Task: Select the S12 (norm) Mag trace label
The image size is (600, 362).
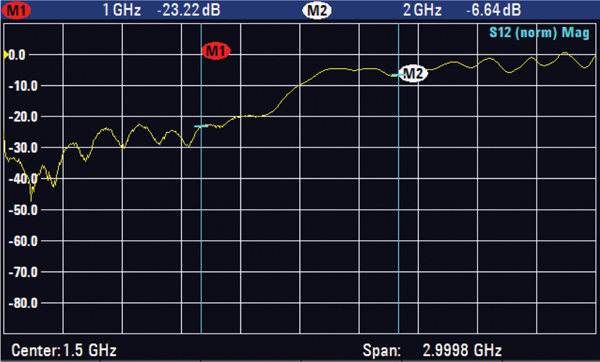Action: (539, 33)
